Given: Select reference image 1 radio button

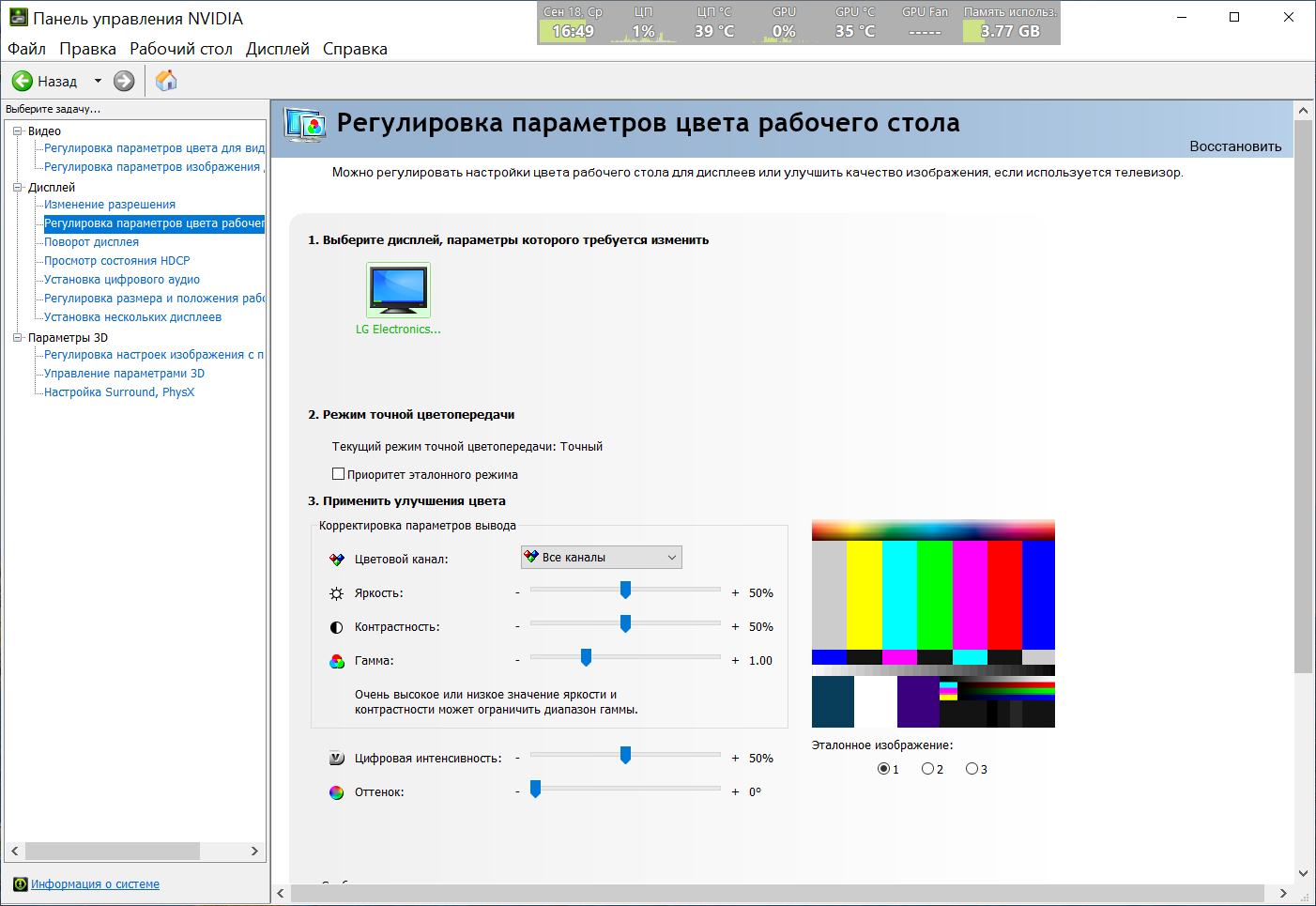Looking at the screenshot, I should (x=883, y=769).
